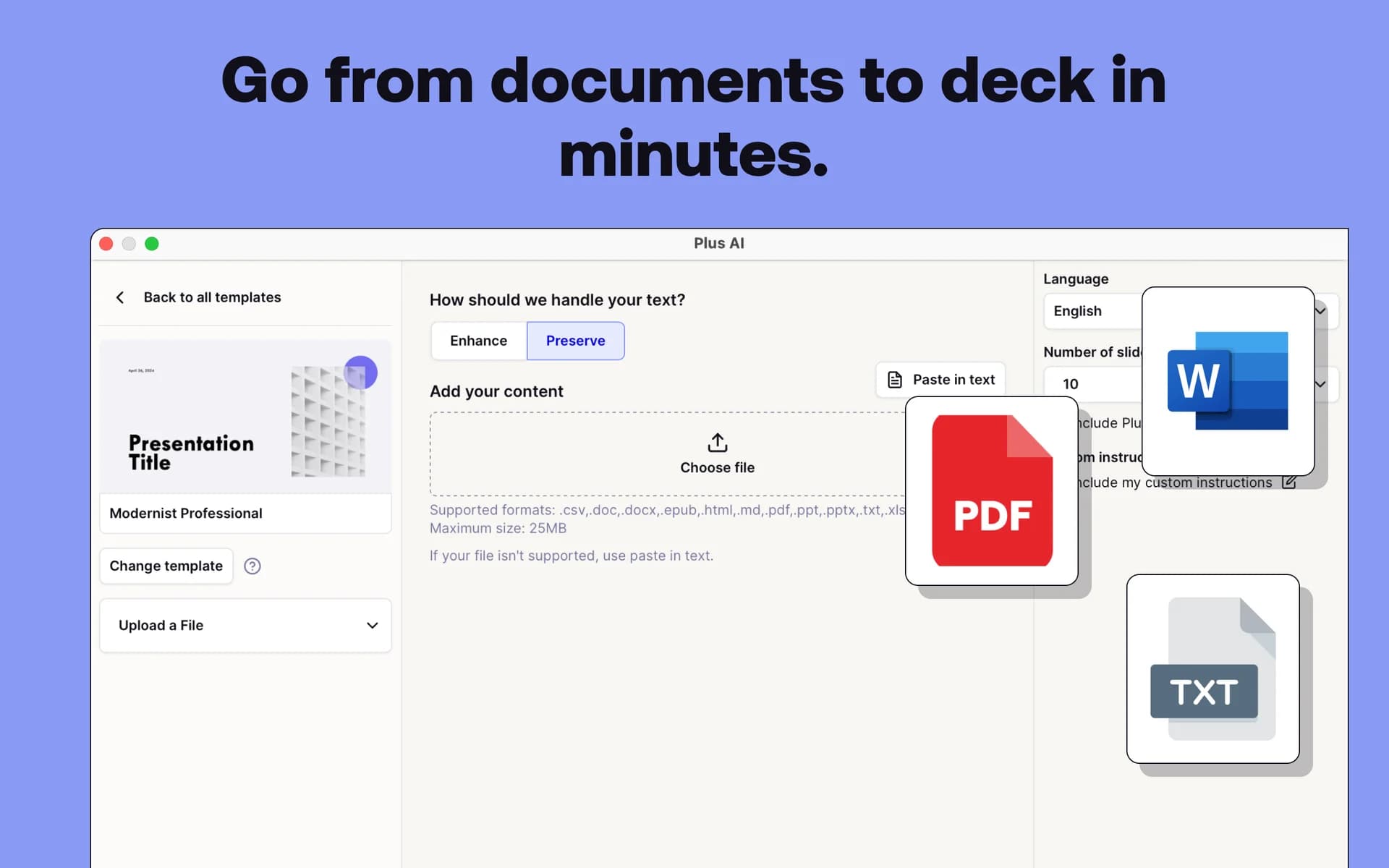The image size is (1389, 868).
Task: Go back to all templates
Action: point(212,297)
